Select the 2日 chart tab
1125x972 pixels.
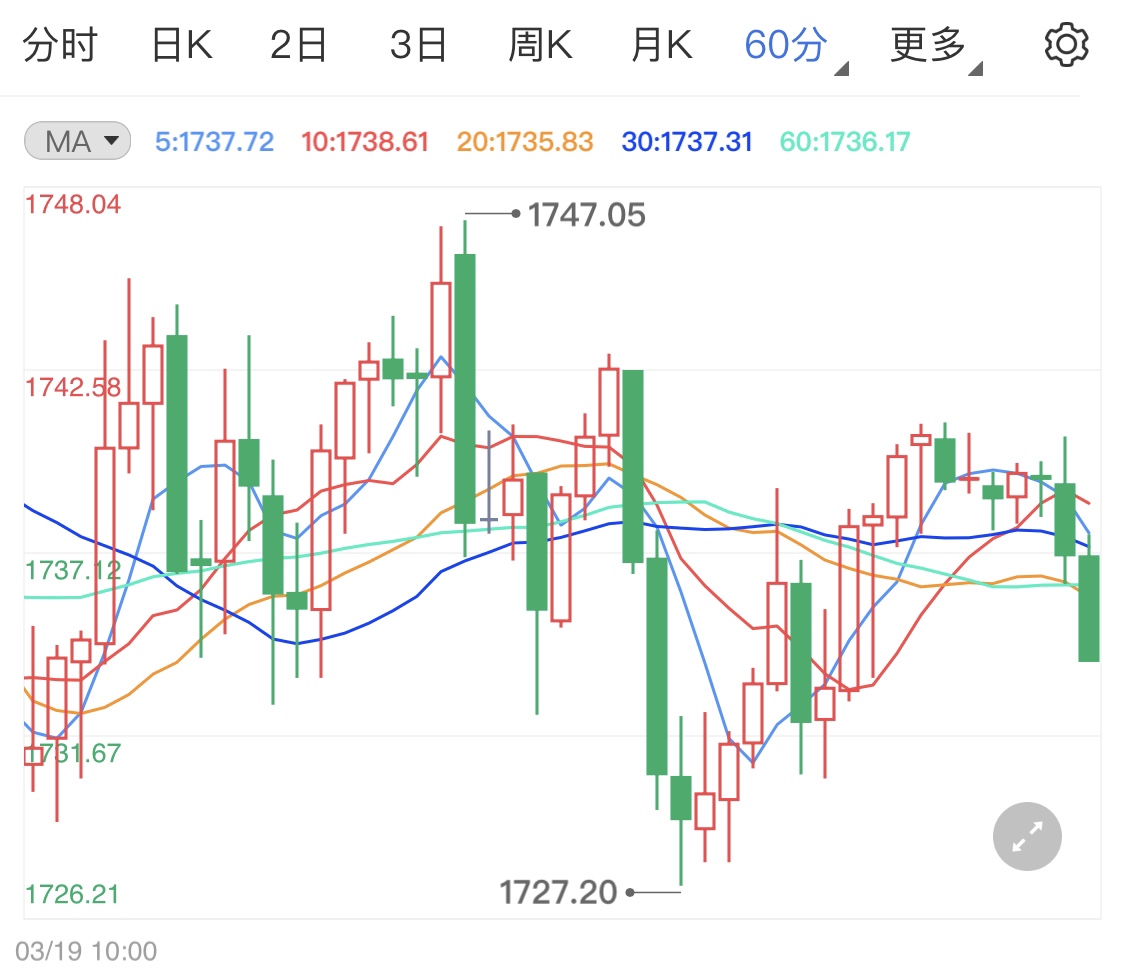(298, 45)
